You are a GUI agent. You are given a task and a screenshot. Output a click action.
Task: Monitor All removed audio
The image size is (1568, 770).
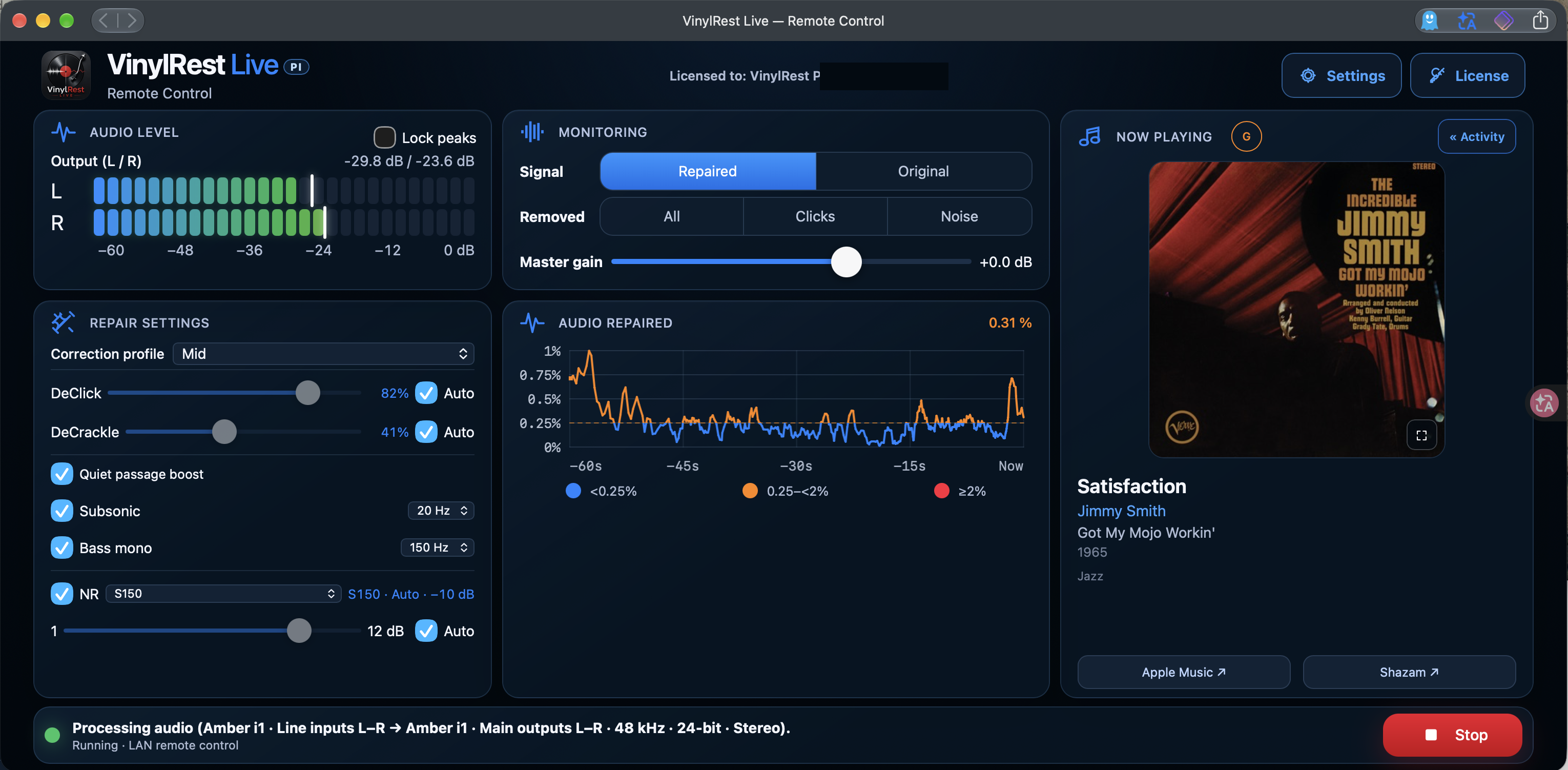click(x=671, y=216)
